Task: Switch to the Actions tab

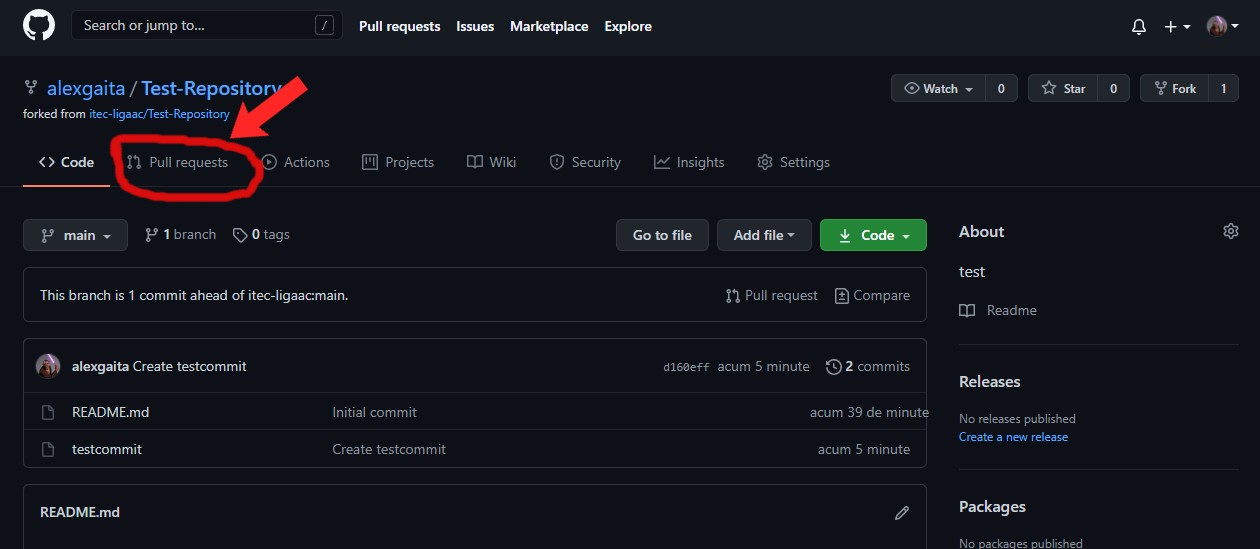Action: click(295, 162)
